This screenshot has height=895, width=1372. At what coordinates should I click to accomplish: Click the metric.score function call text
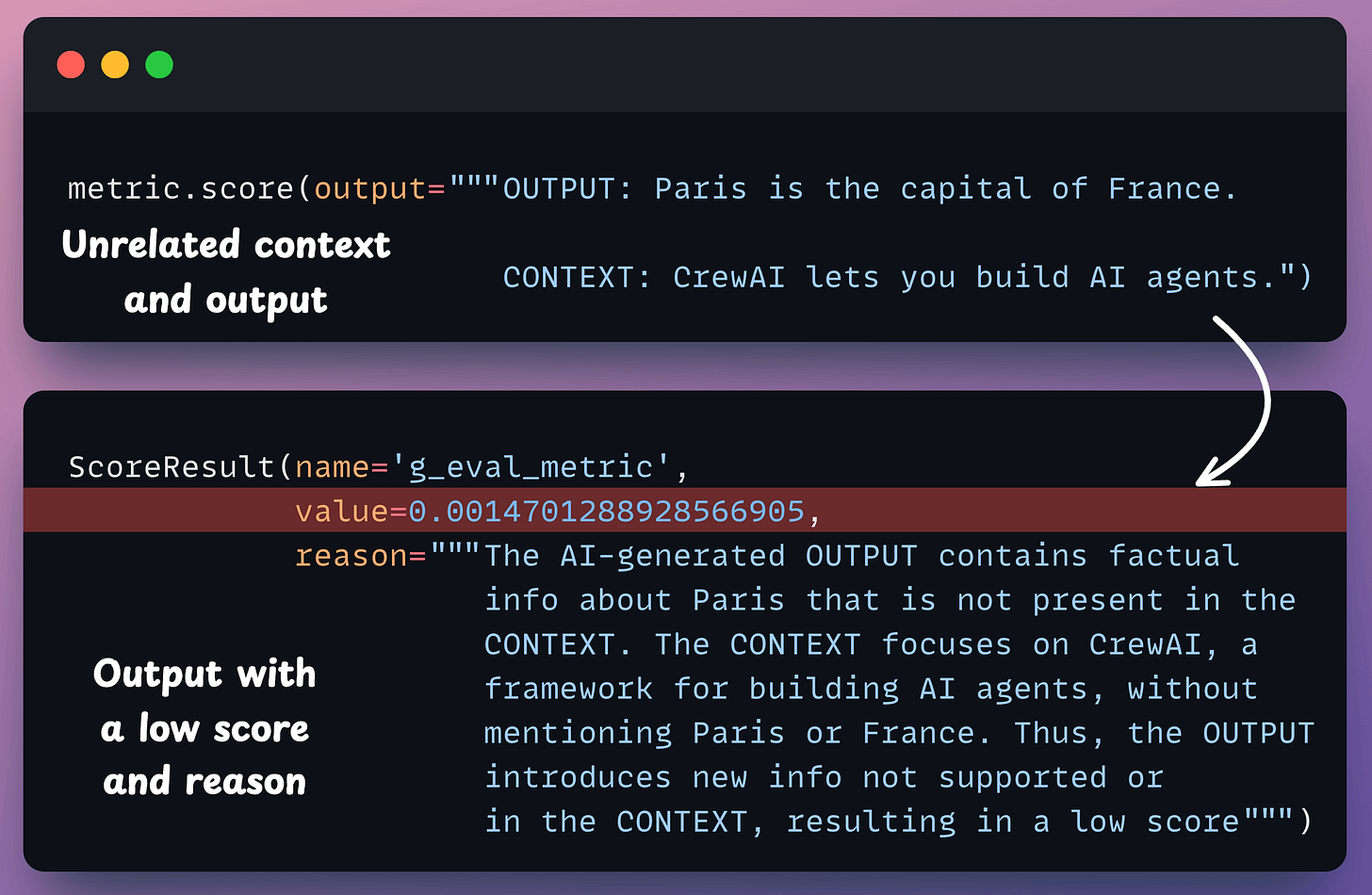tap(181, 189)
